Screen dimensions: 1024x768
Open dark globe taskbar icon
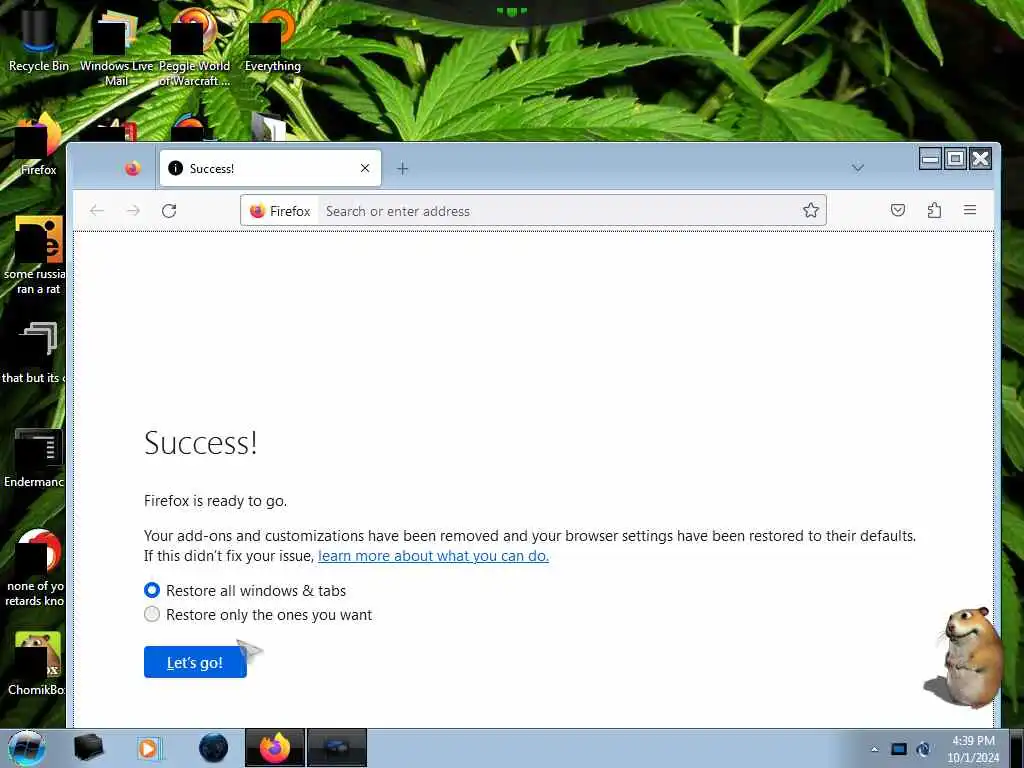[x=214, y=748]
